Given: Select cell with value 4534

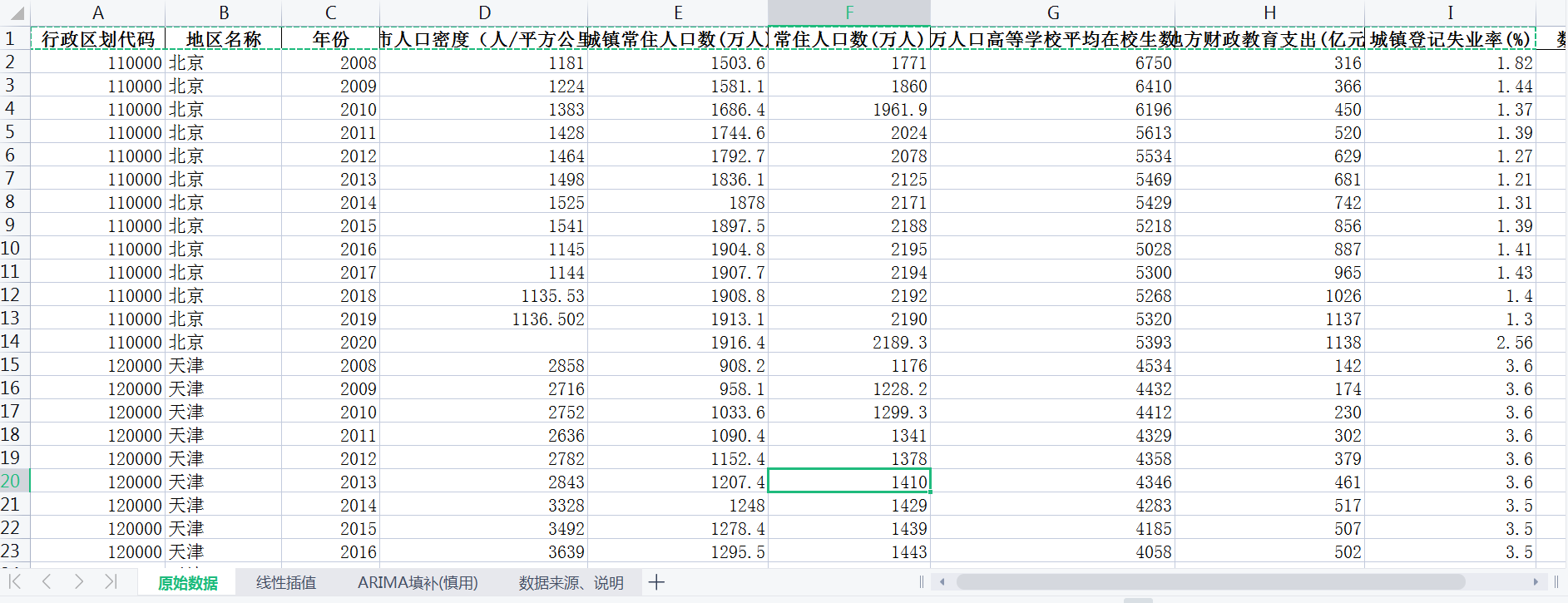Looking at the screenshot, I should click(1053, 365).
